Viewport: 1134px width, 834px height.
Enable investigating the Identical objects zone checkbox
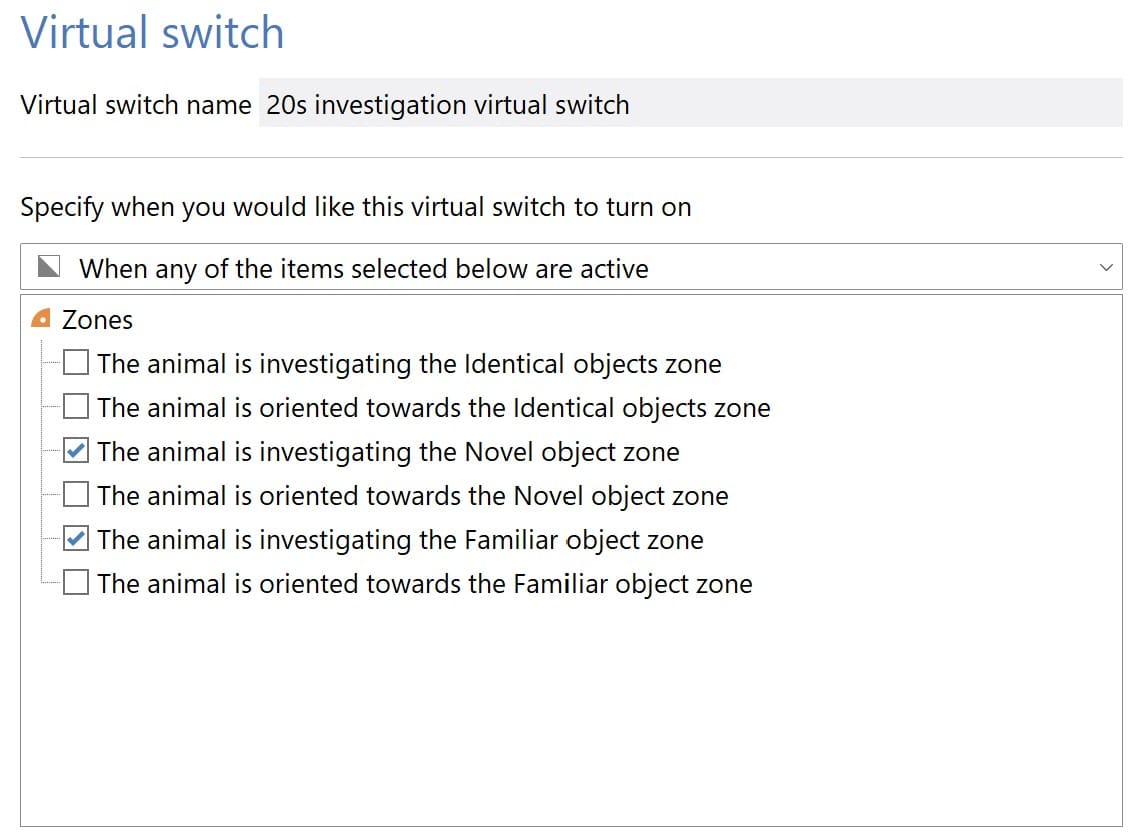[x=76, y=364]
